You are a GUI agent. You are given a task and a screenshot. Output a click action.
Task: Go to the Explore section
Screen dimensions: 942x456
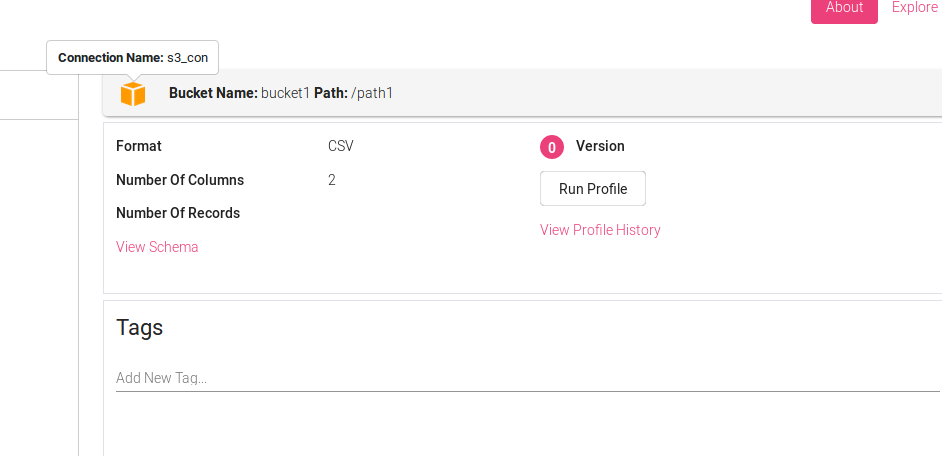(915, 8)
